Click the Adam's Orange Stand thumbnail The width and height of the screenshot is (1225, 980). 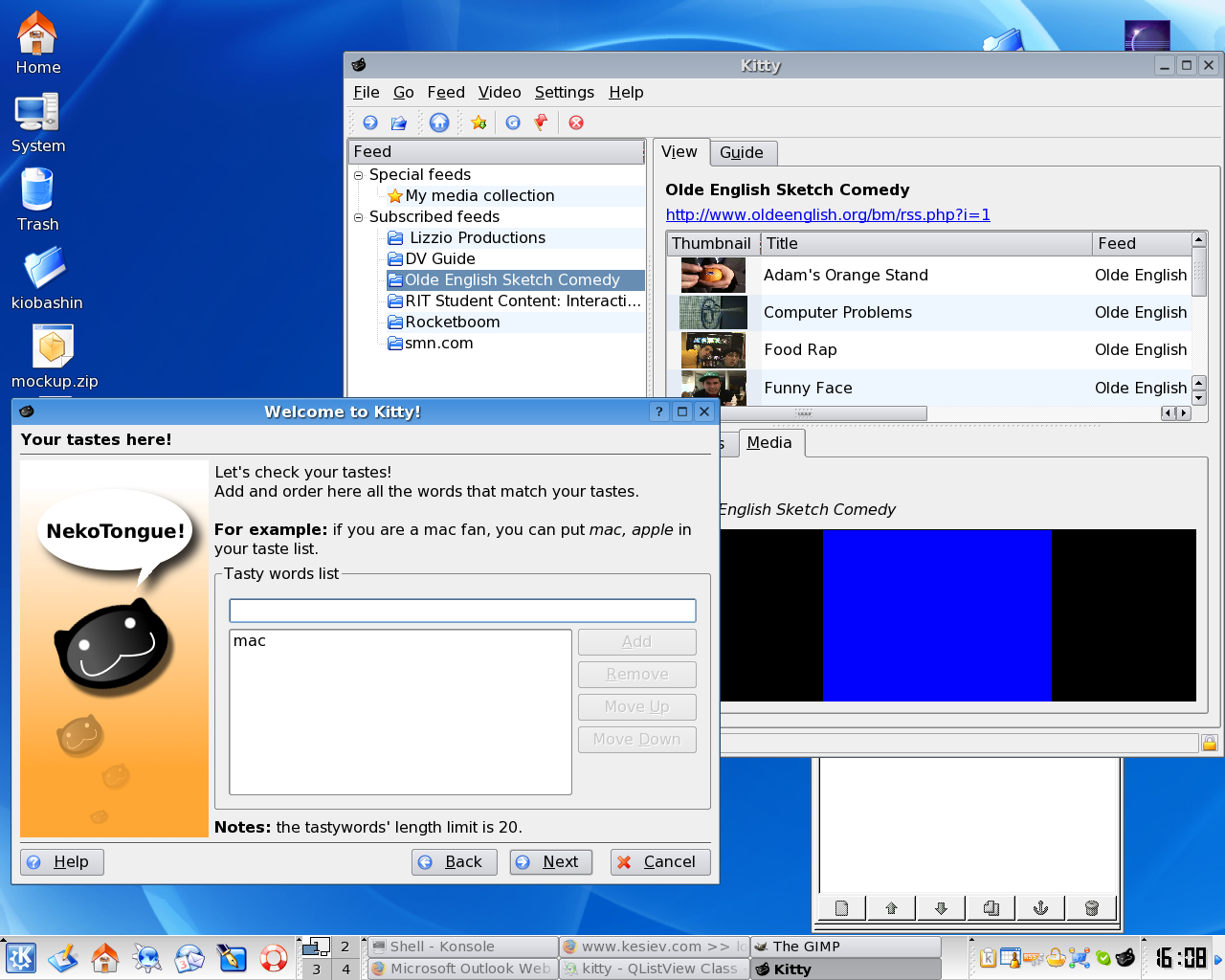pyautogui.click(x=713, y=276)
